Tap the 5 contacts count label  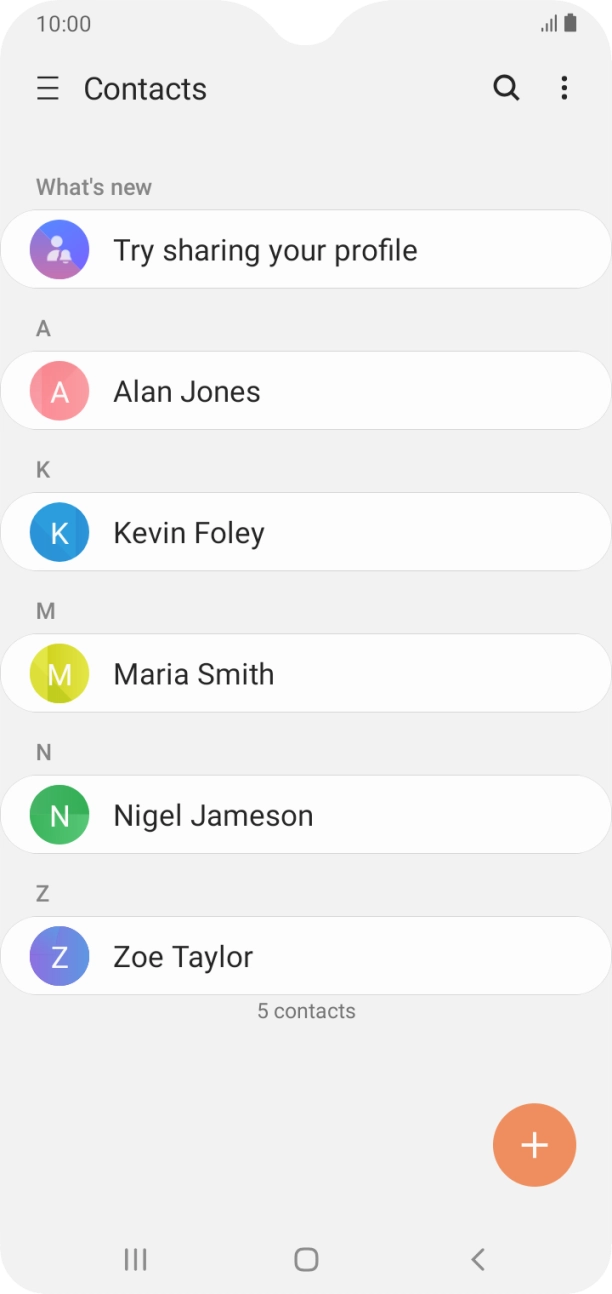306,1011
